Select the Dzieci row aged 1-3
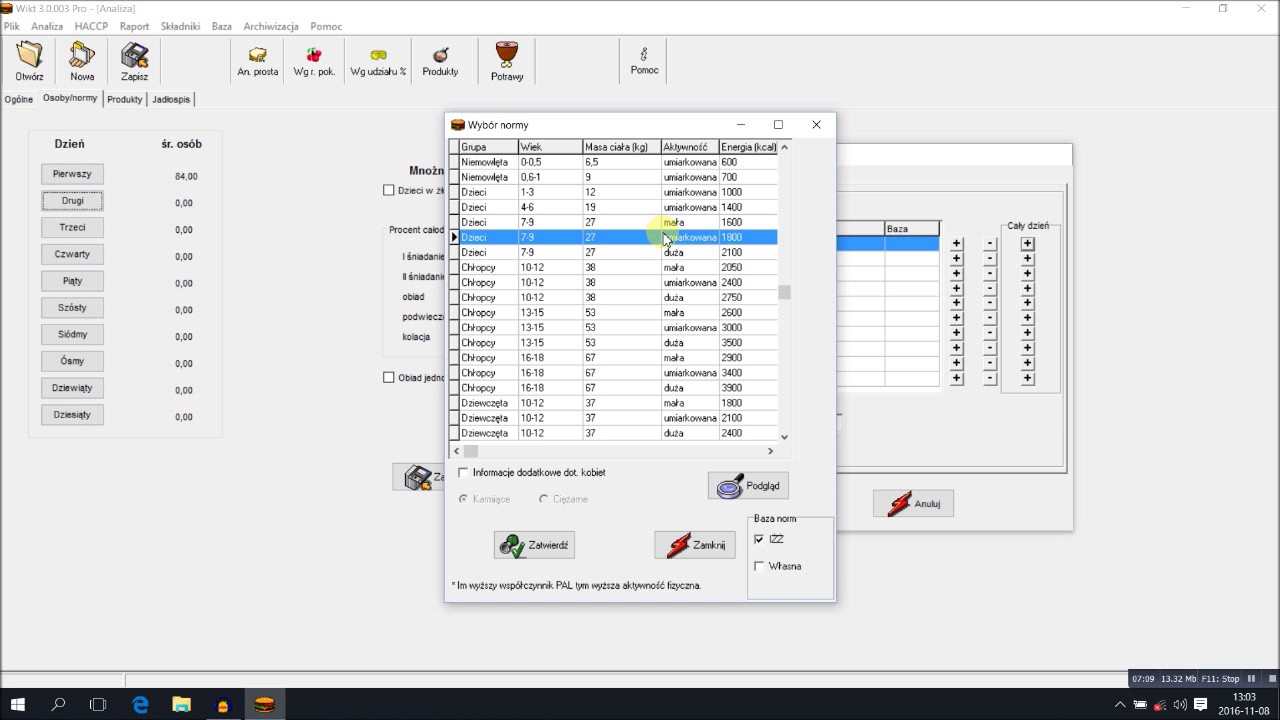1280x720 pixels. click(x=613, y=192)
